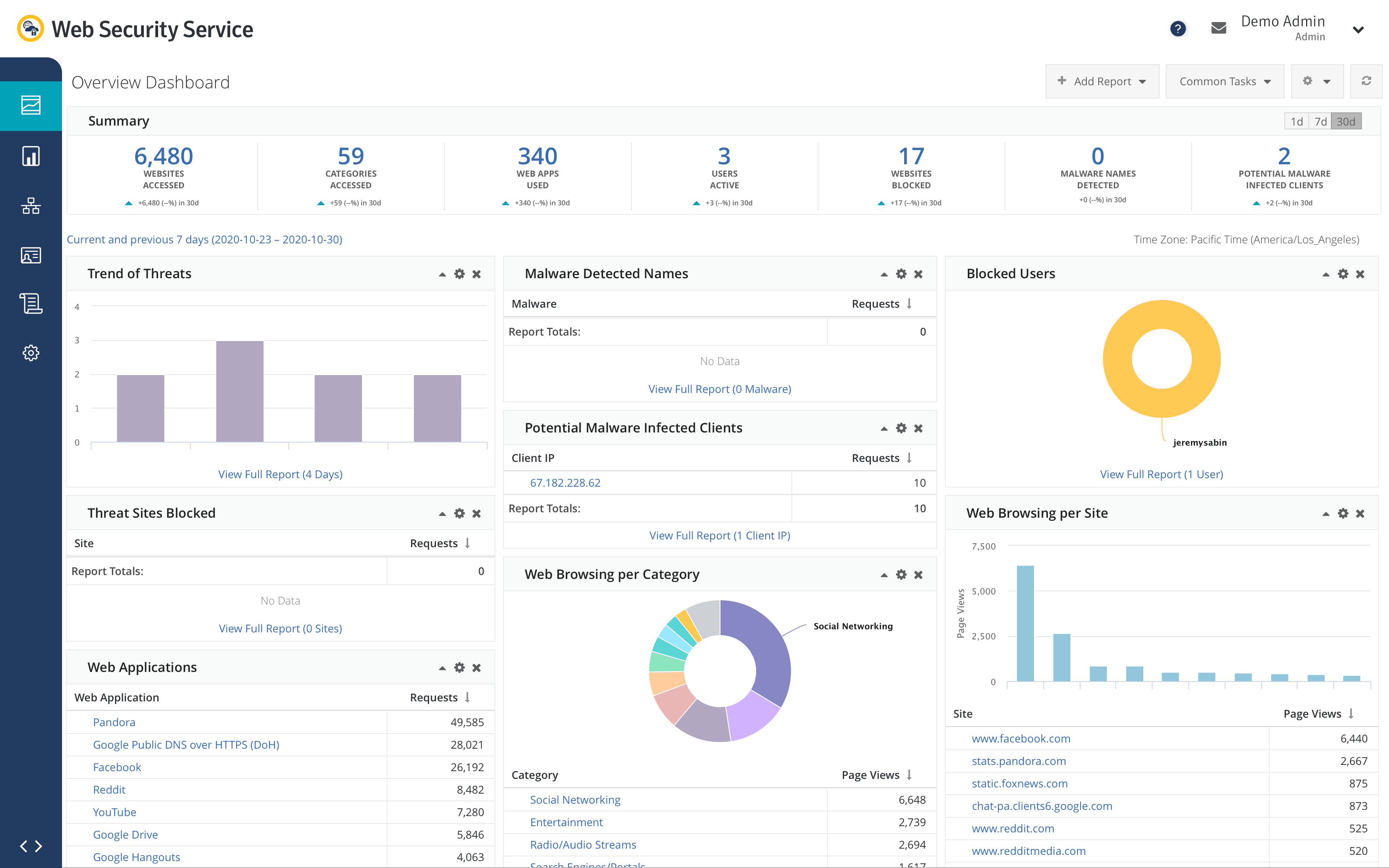Select the Reports sidebar icon
This screenshot has width=1389, height=868.
pyautogui.click(x=30, y=155)
